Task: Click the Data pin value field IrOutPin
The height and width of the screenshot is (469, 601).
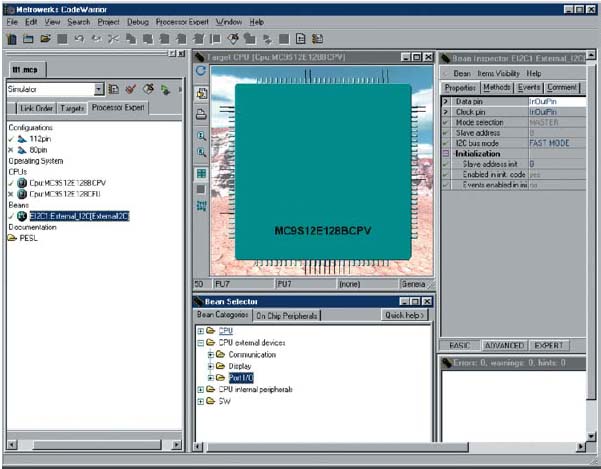Action: [557, 102]
